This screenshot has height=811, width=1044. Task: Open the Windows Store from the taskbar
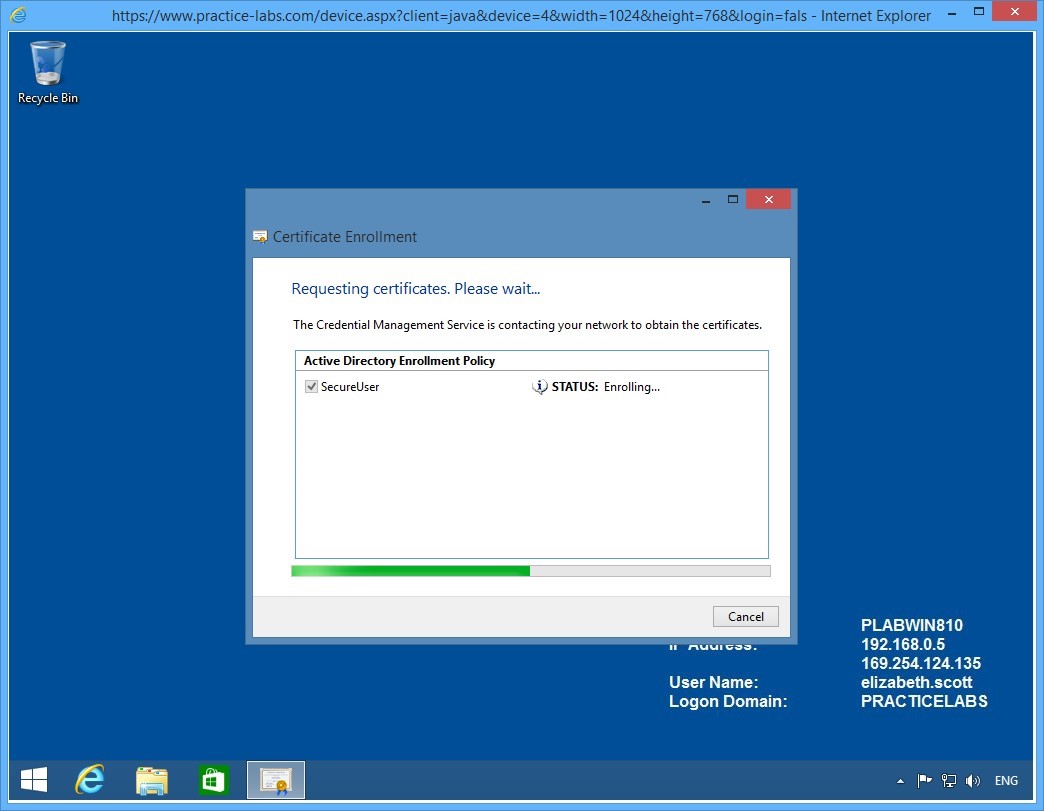pos(214,780)
